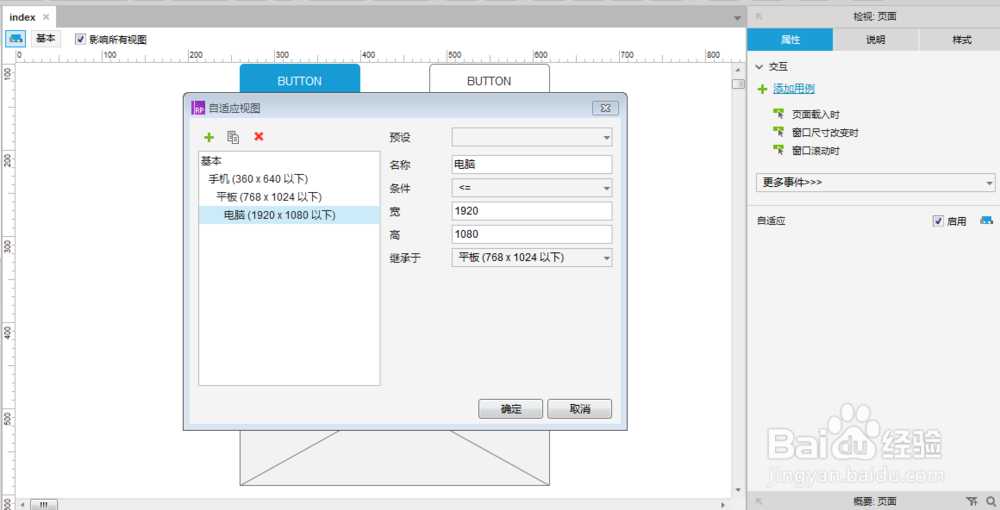Click the 基本 view button
1000x510 pixels.
(46, 39)
